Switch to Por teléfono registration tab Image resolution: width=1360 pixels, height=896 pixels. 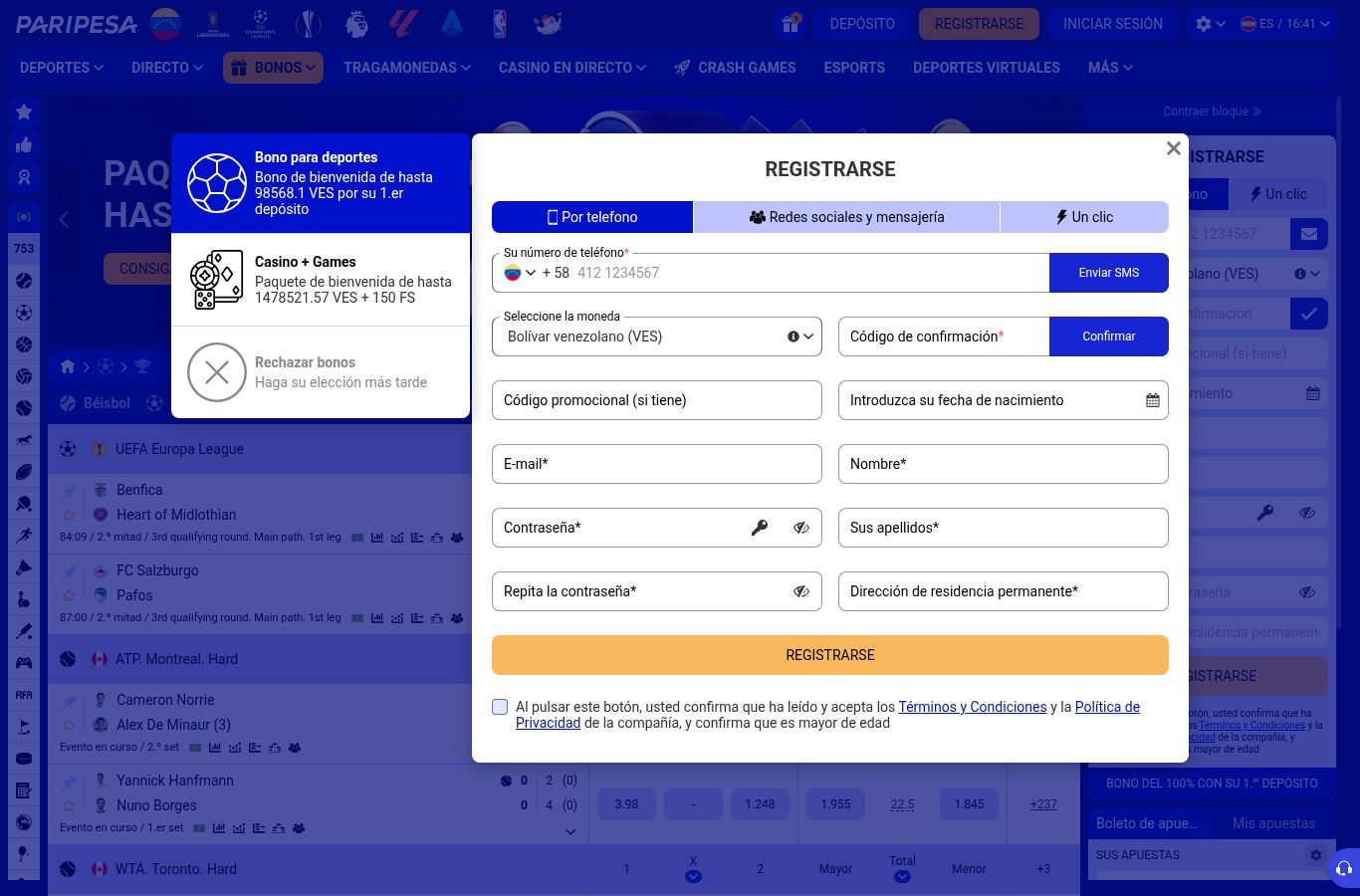point(592,217)
